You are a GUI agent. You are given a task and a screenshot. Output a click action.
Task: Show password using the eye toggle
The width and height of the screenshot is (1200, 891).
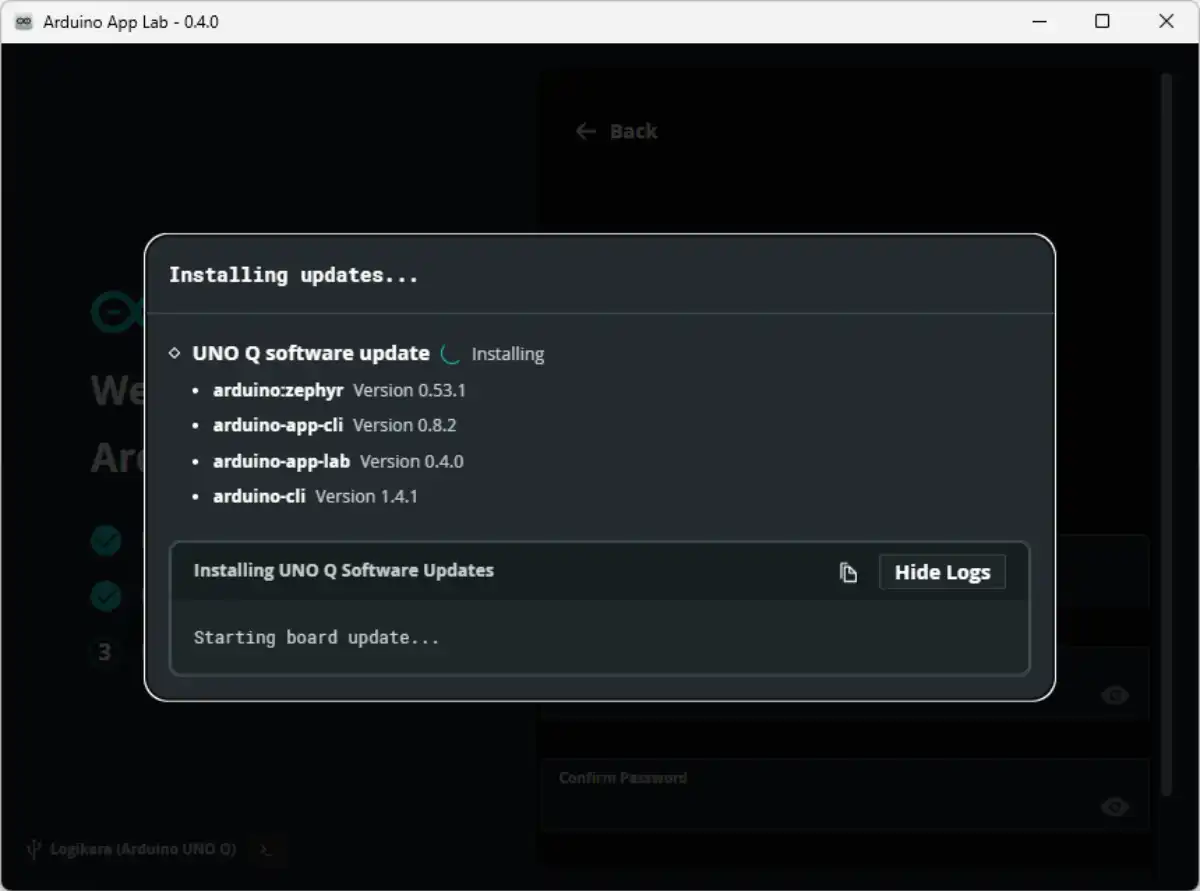click(1114, 695)
